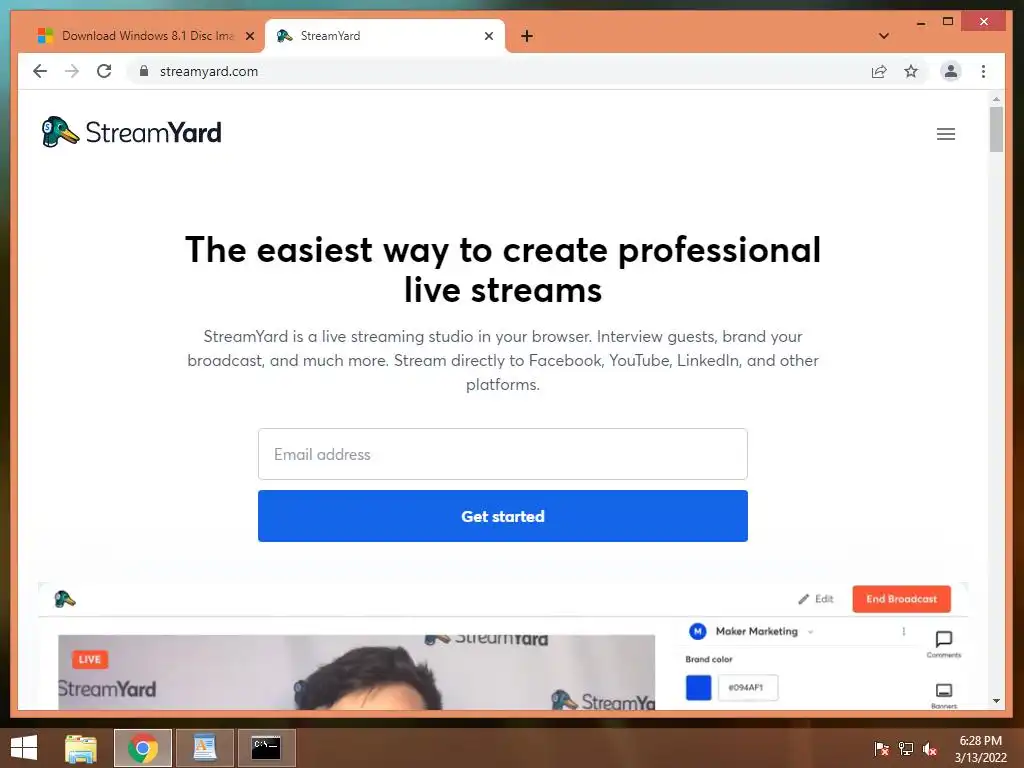Viewport: 1024px width, 768px height.
Task: Click the LIVE badge on video
Action: (89, 660)
